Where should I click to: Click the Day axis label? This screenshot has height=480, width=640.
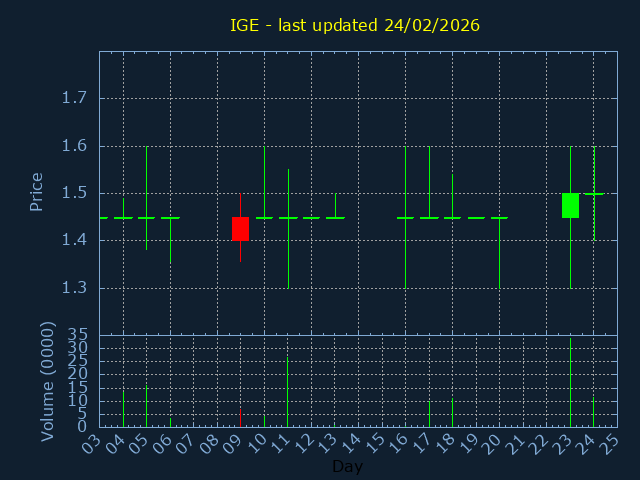[x=347, y=466]
